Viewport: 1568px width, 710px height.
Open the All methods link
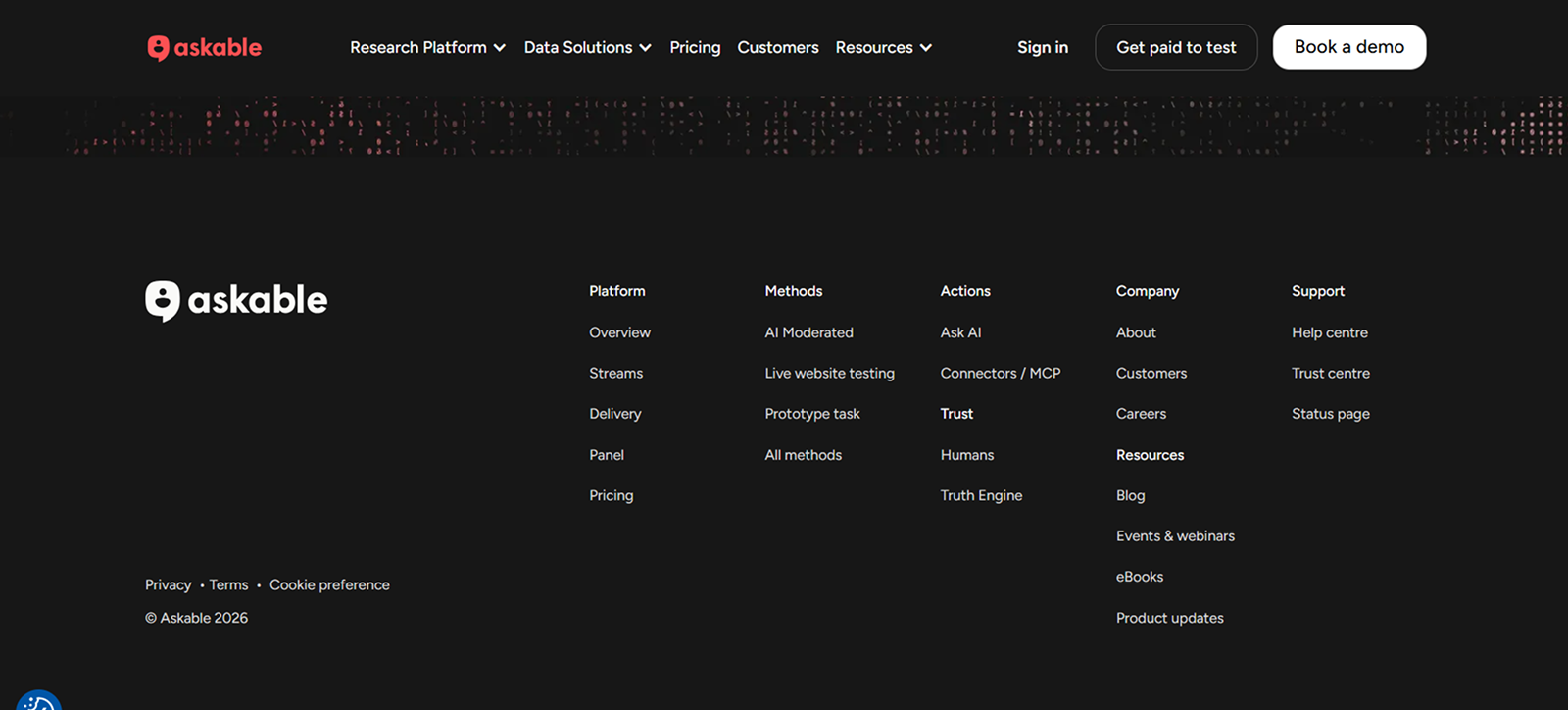(x=803, y=455)
